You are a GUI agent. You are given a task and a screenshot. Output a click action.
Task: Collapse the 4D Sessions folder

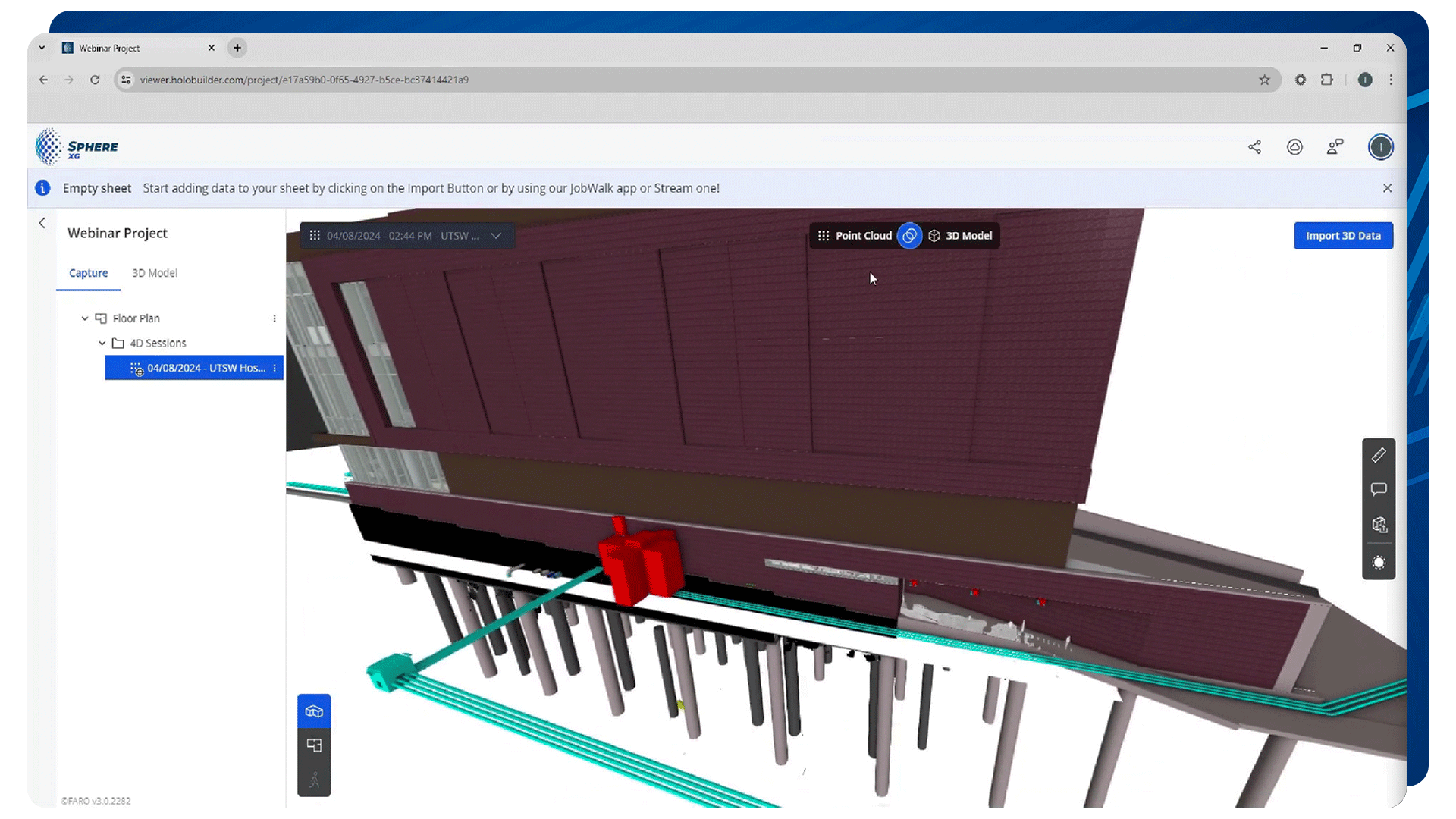click(102, 344)
